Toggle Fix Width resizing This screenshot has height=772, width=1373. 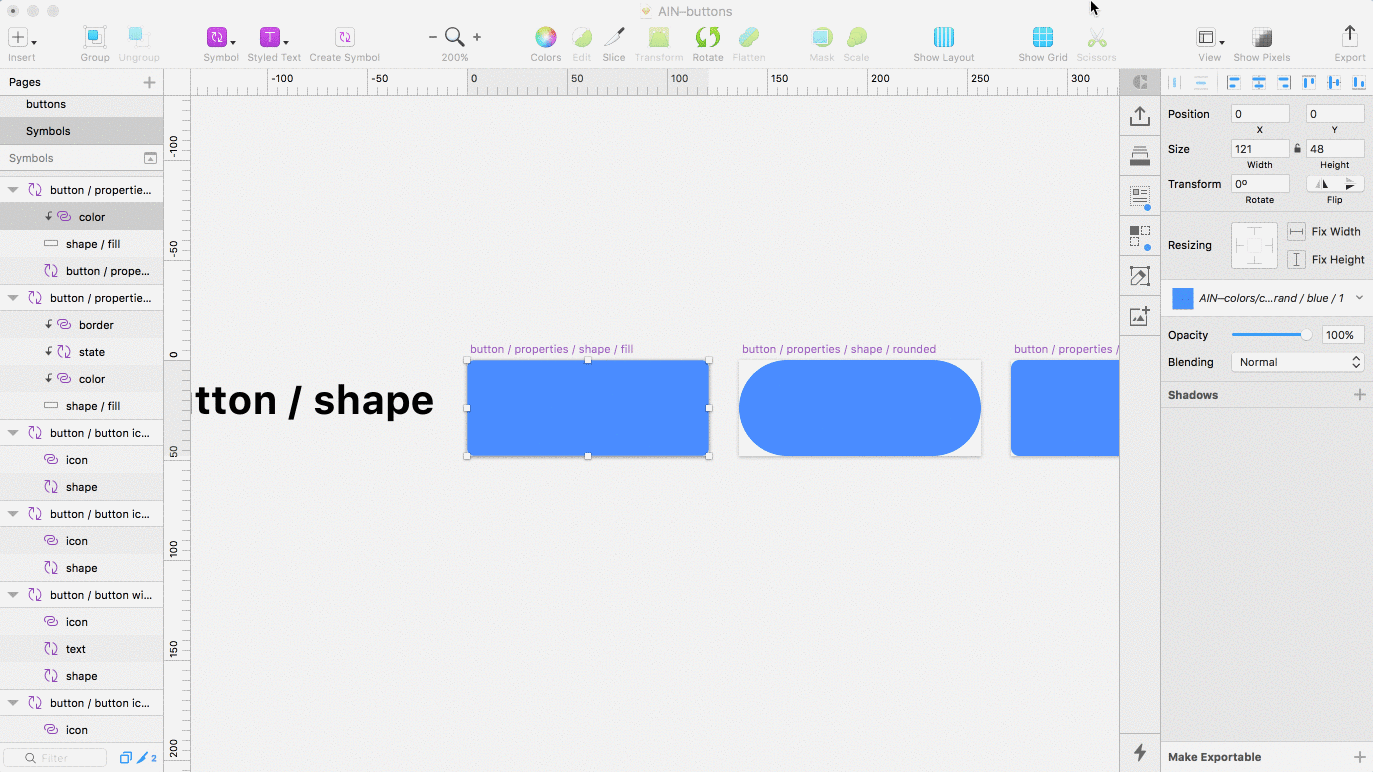[x=1296, y=231]
